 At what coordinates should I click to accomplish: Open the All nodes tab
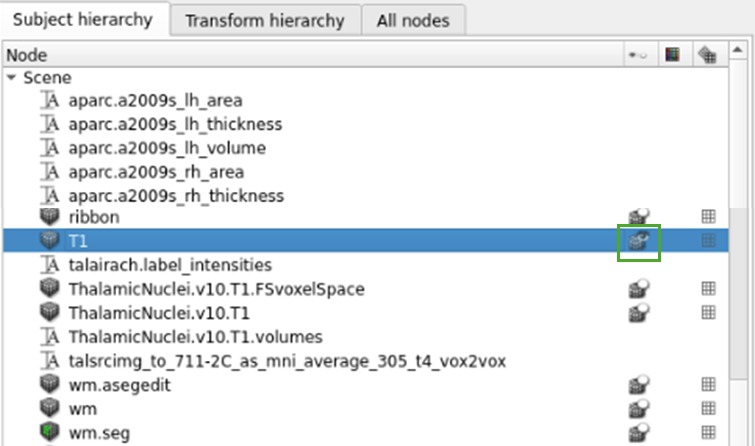coord(420,20)
